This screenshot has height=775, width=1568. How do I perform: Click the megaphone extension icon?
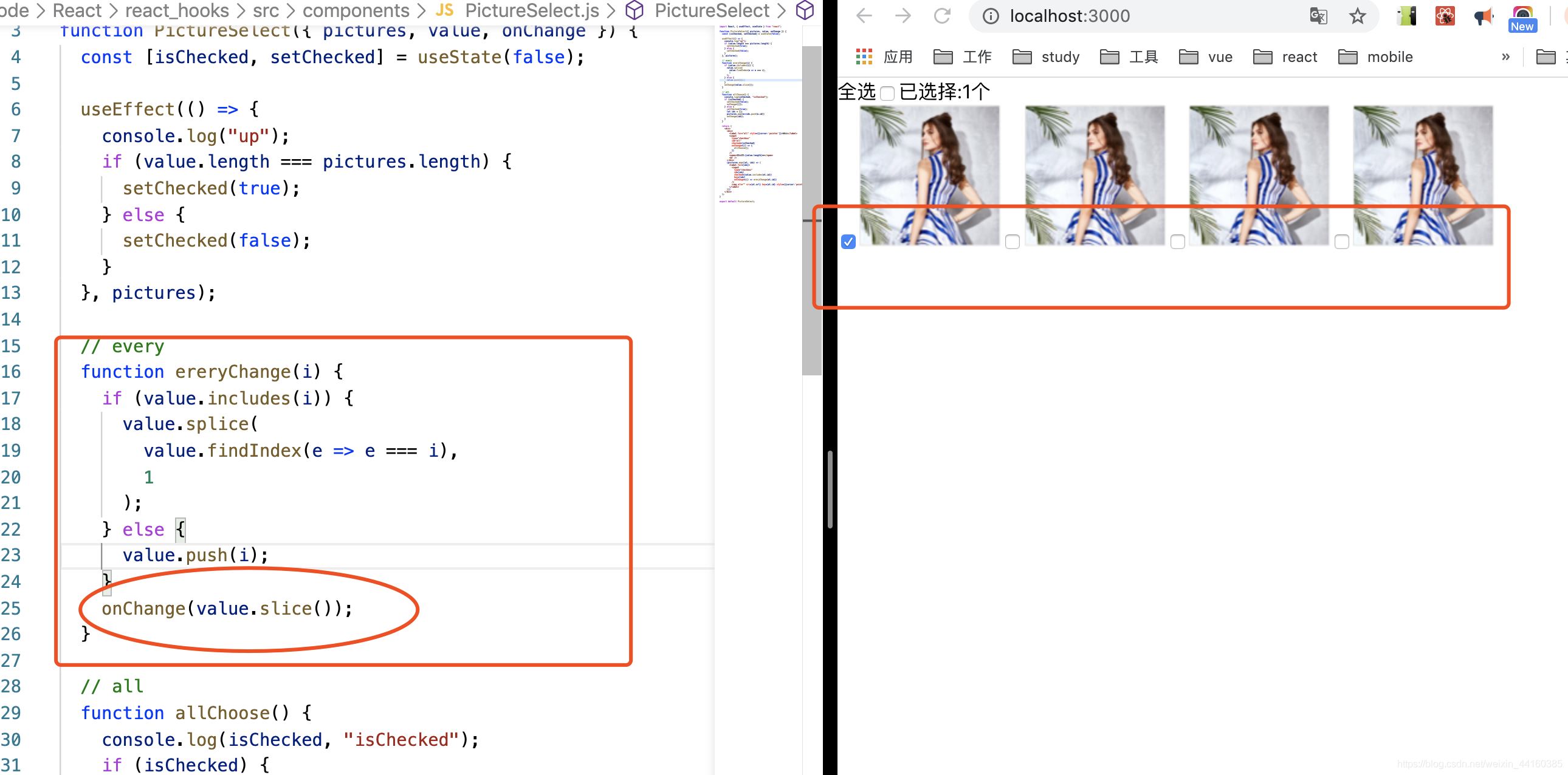(1484, 16)
